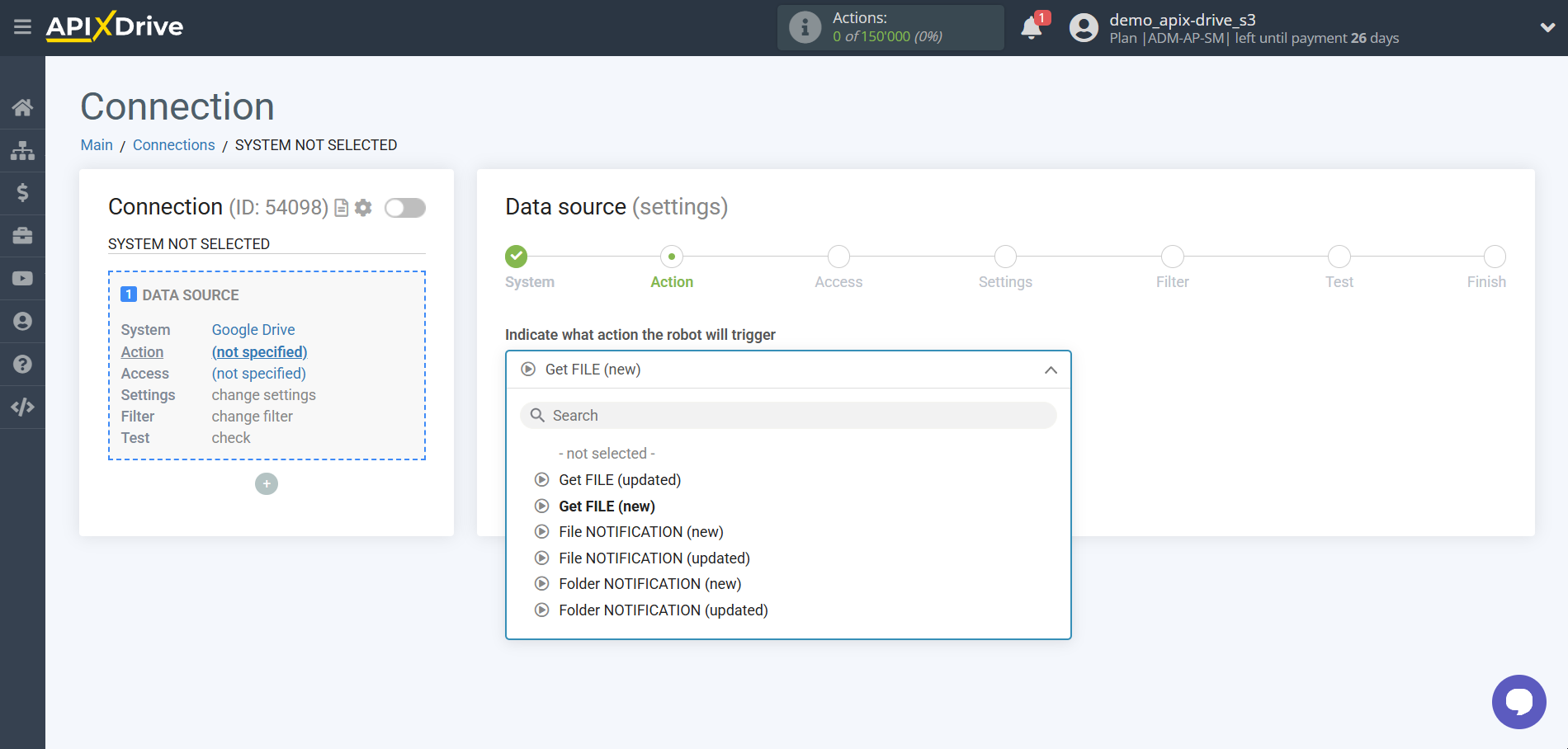
Task: Click the Access (not specified) link
Action: [x=258, y=374]
